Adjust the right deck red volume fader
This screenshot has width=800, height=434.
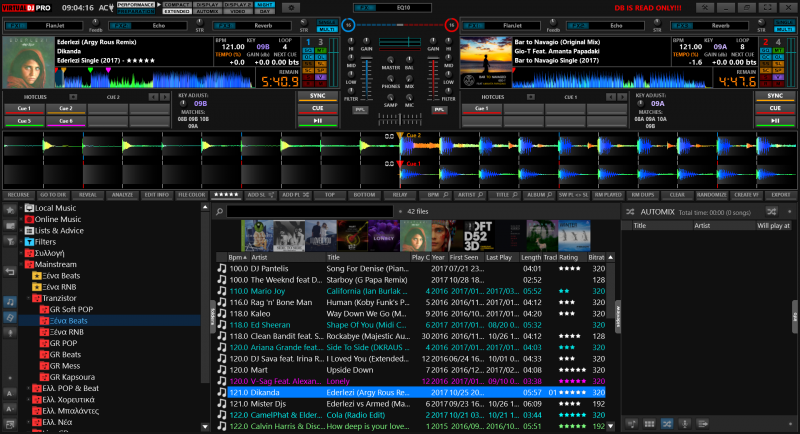point(433,79)
